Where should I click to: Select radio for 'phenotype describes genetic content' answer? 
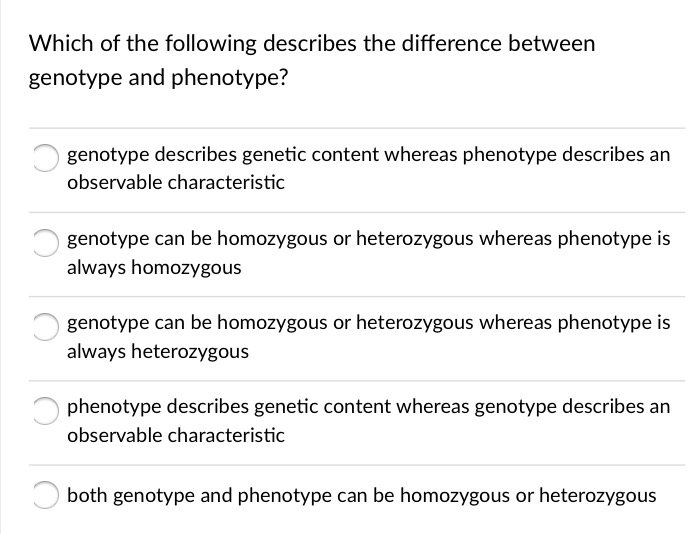tap(43, 408)
